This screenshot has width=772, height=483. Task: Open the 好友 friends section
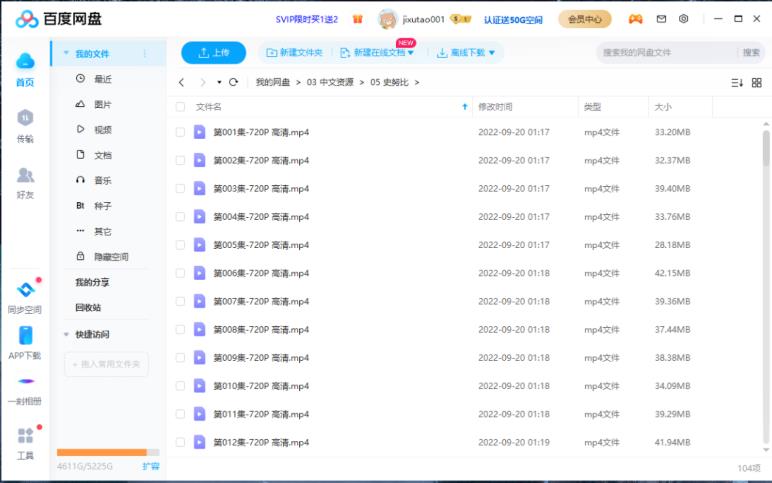25,183
